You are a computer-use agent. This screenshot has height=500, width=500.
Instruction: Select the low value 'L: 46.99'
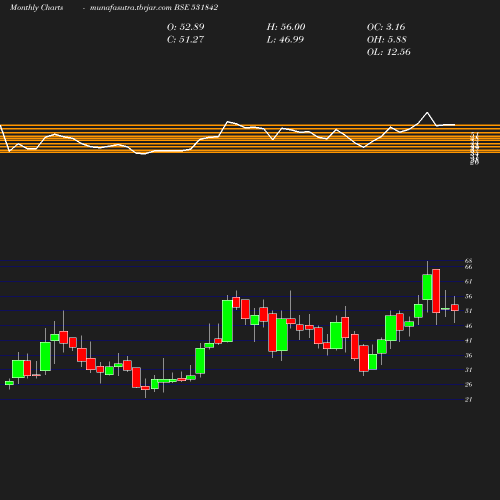pyautogui.click(x=285, y=39)
